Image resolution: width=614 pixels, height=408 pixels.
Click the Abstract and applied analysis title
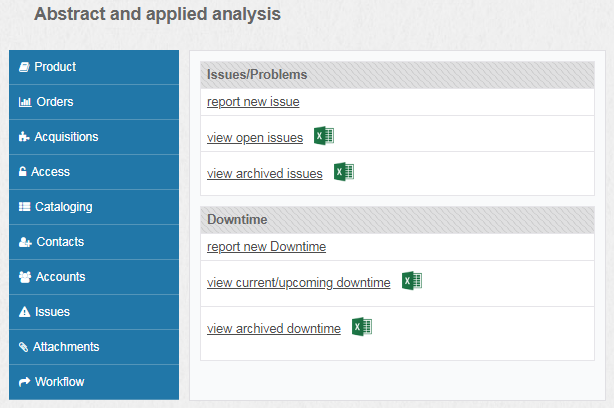coord(157,14)
